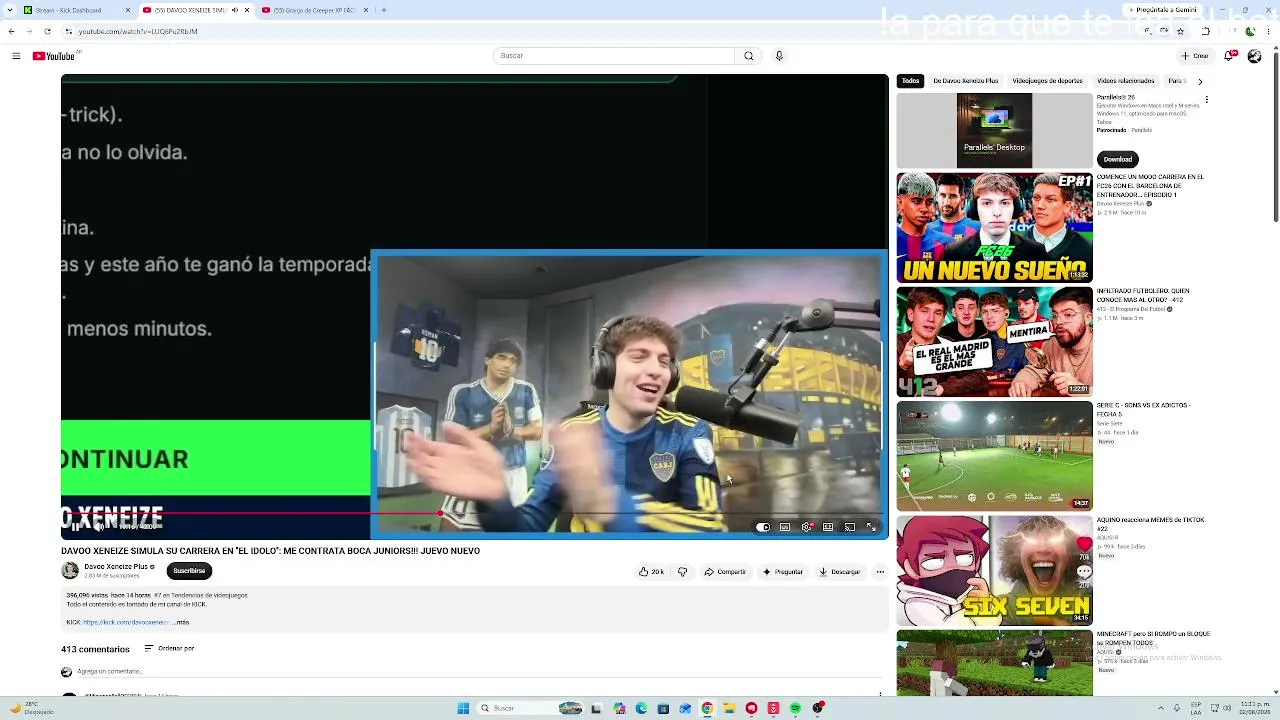Open the kick.com channel link
The width and height of the screenshot is (1280, 720).
126,622
